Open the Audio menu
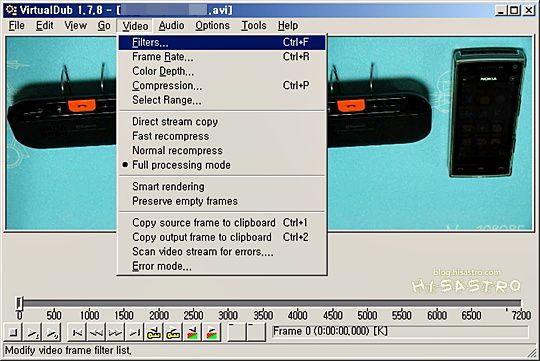540x361 pixels. pyautogui.click(x=171, y=26)
